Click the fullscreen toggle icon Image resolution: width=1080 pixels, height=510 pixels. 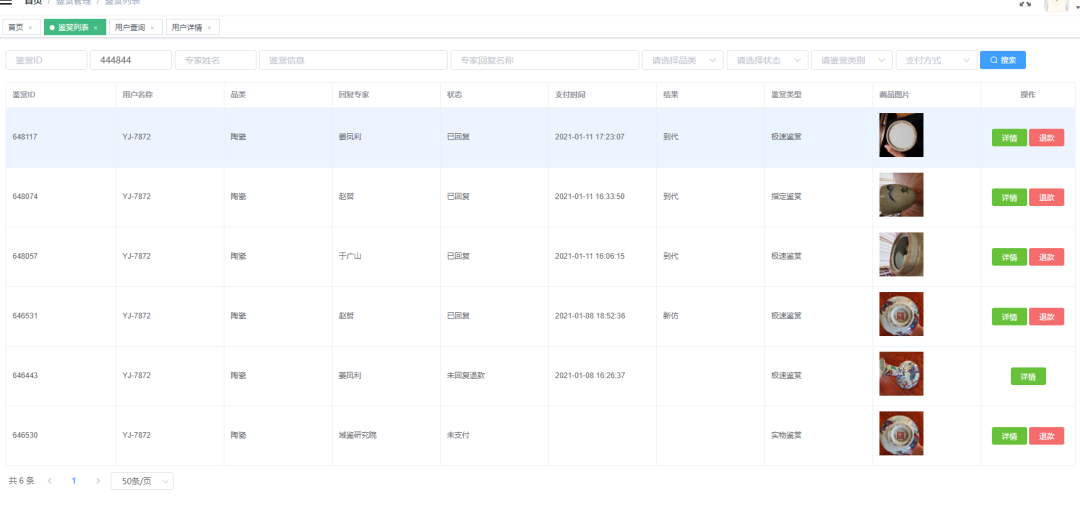pyautogui.click(x=1025, y=3)
